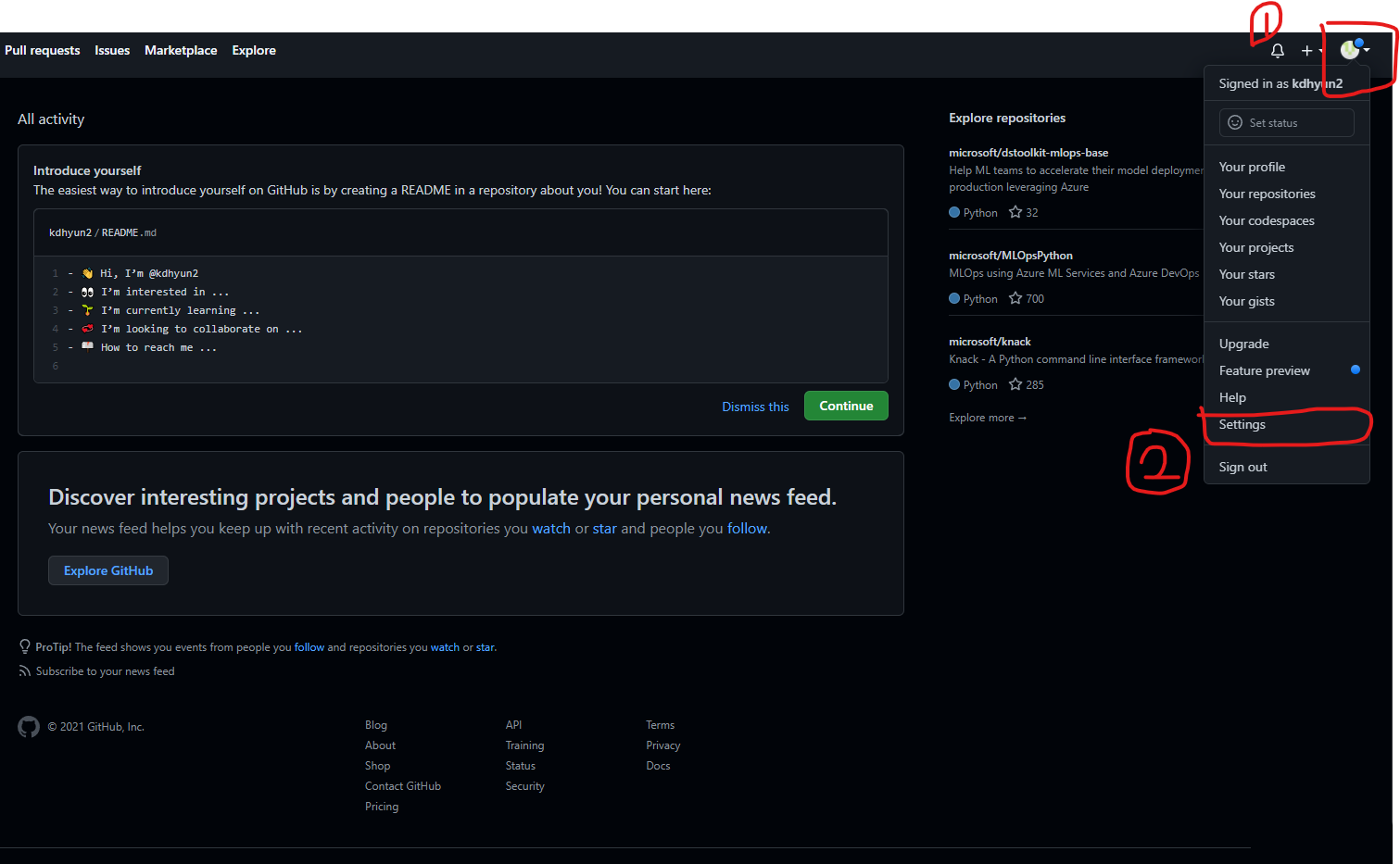
Task: Click the smiley icon in Set status
Action: click(1235, 122)
